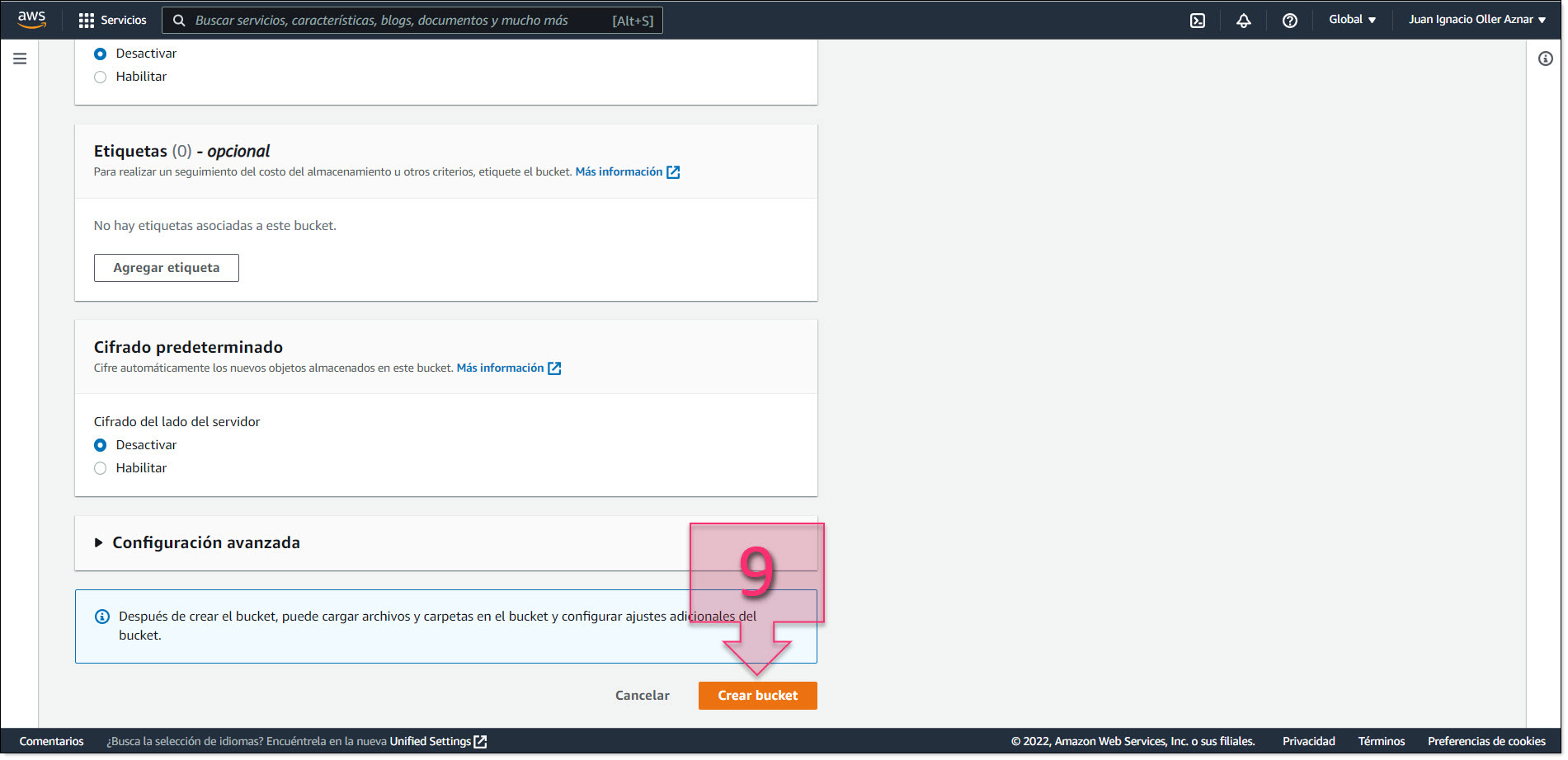Screen dimensions: 1568x760
Task: Click the search magnifier icon
Action: pos(179,20)
